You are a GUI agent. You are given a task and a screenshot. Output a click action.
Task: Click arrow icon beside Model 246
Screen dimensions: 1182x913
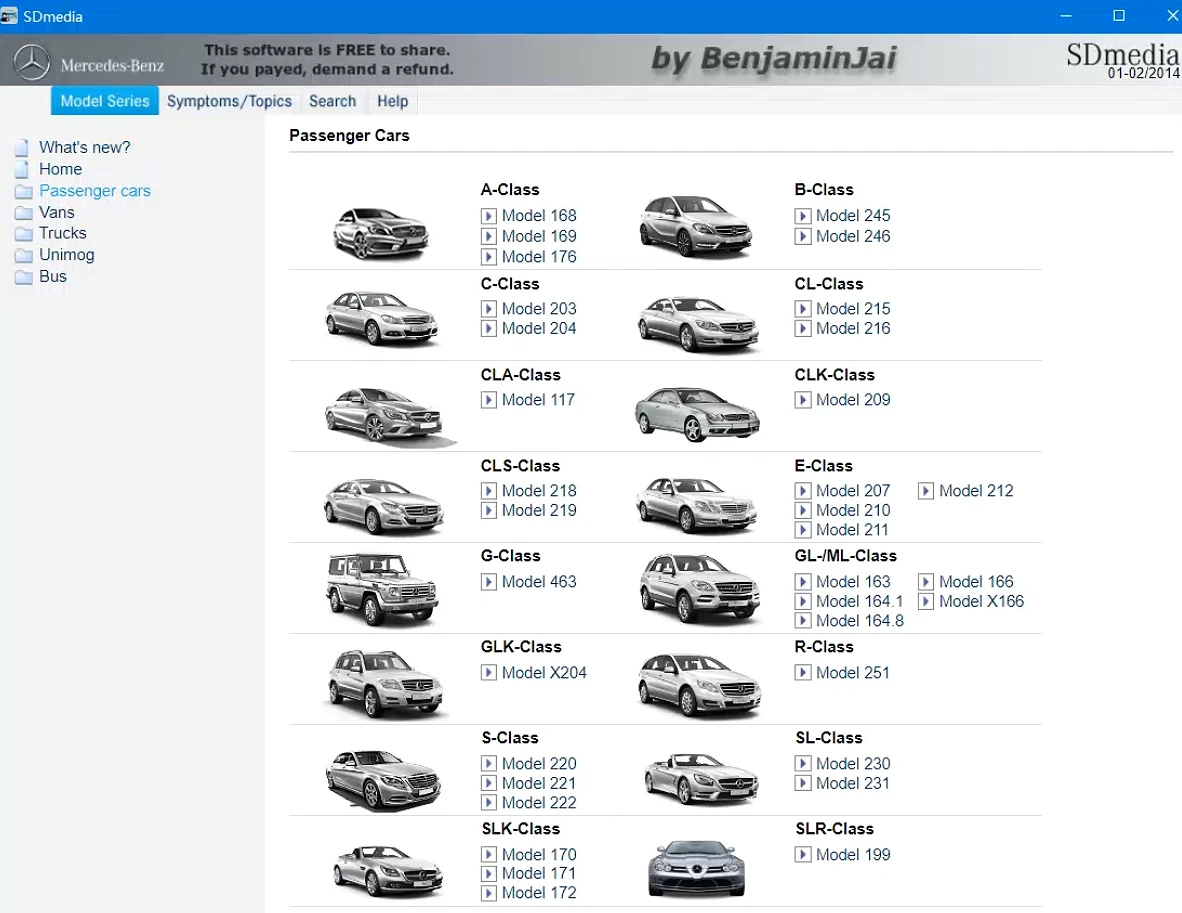click(803, 237)
